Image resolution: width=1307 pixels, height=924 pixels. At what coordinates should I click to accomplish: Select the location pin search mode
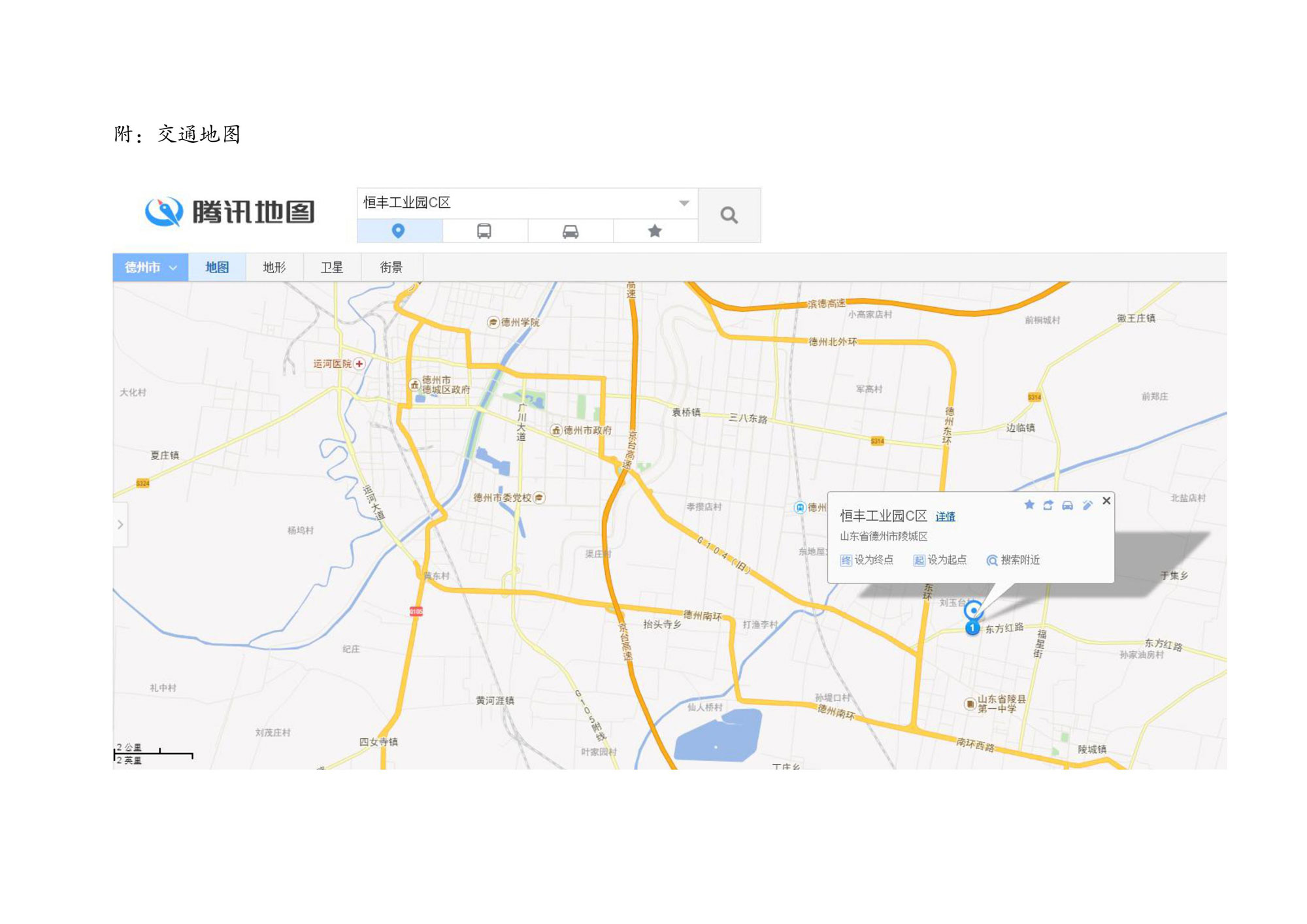[398, 231]
